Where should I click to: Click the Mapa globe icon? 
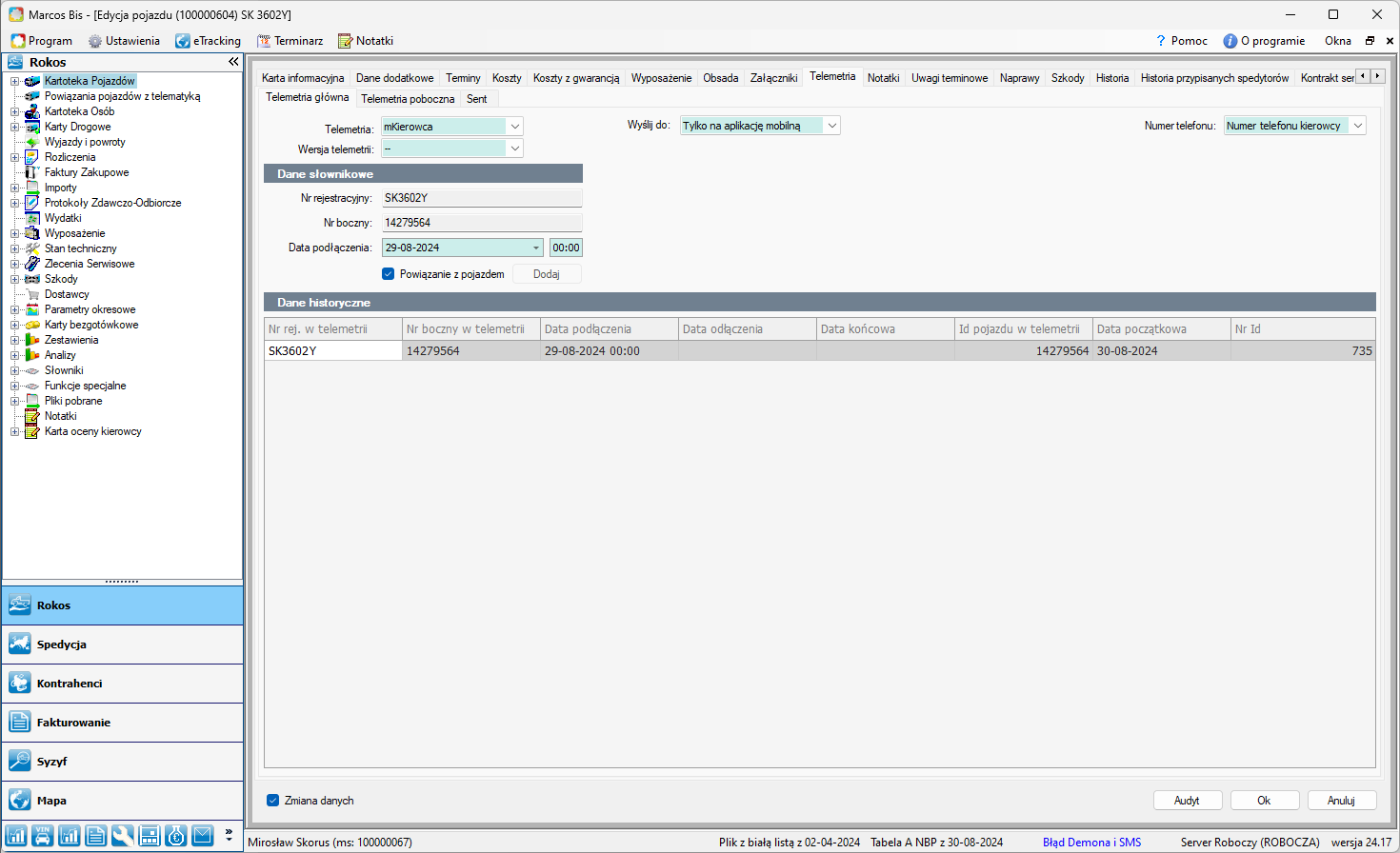(x=20, y=801)
